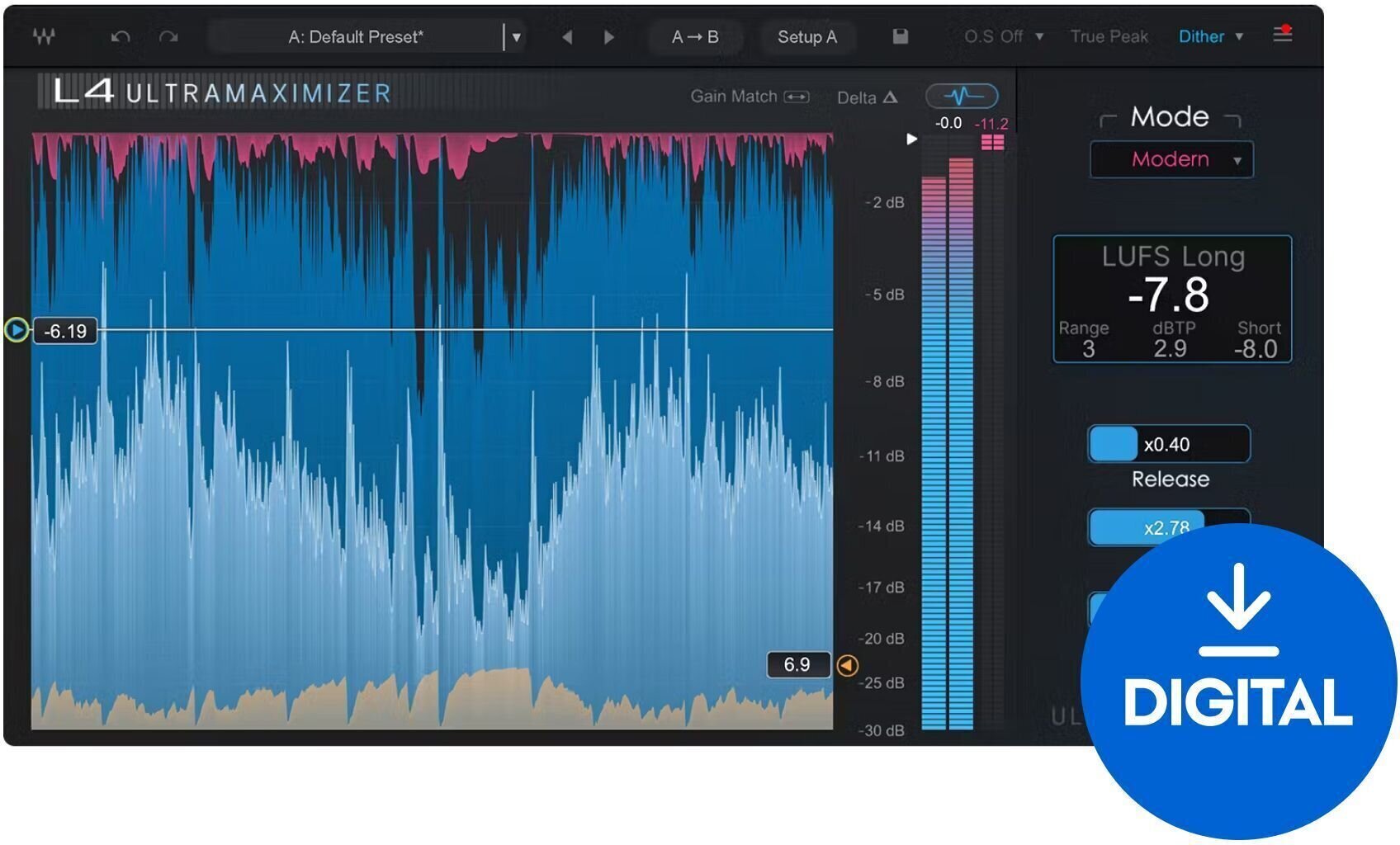Image resolution: width=1400 pixels, height=845 pixels.
Task: Toggle True Peak metering
Action: tap(1108, 36)
